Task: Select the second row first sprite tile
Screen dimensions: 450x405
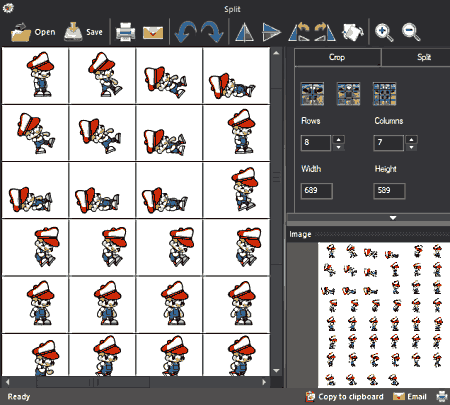Action: pyautogui.click(x=35, y=133)
